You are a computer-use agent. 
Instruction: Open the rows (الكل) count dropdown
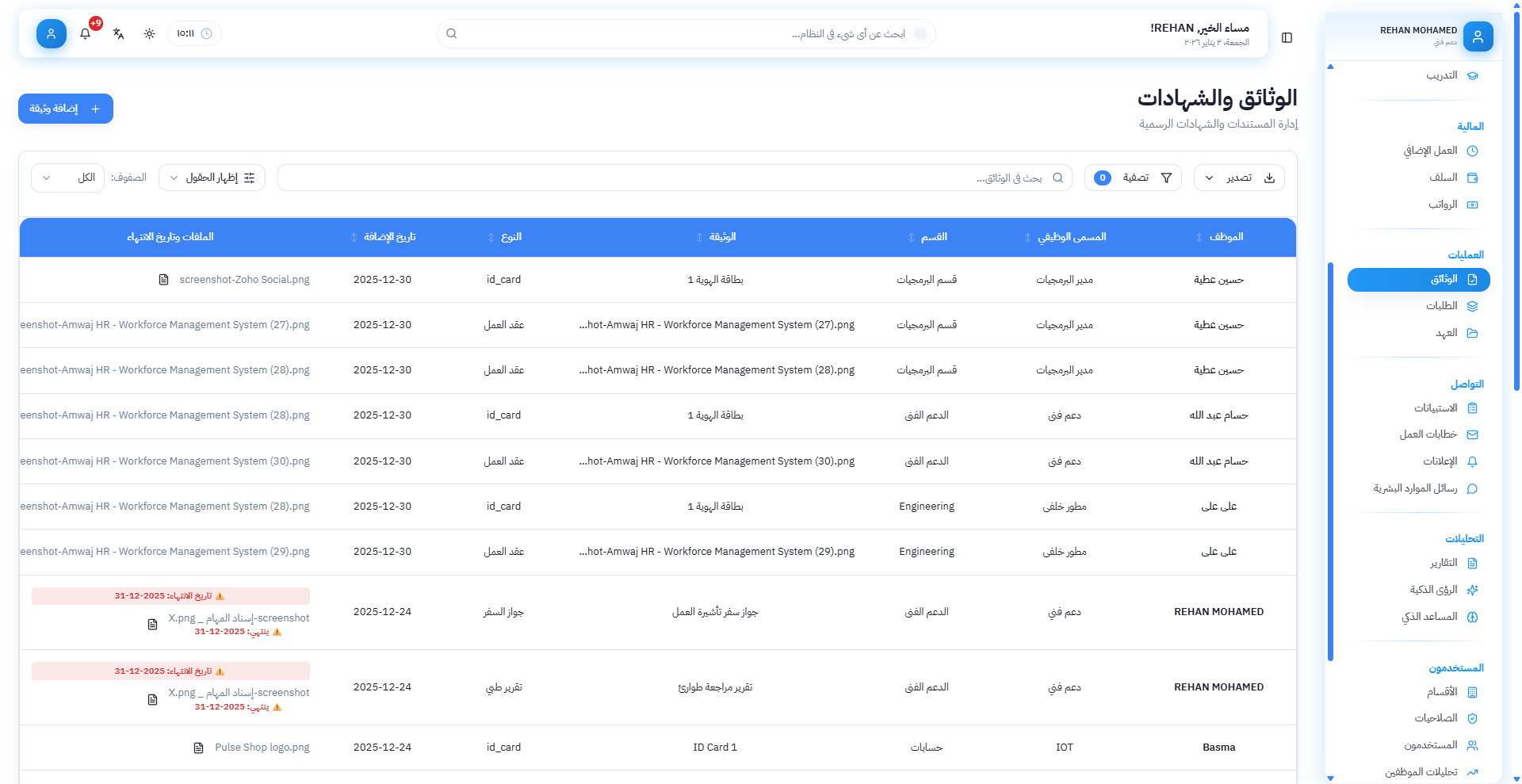point(67,178)
